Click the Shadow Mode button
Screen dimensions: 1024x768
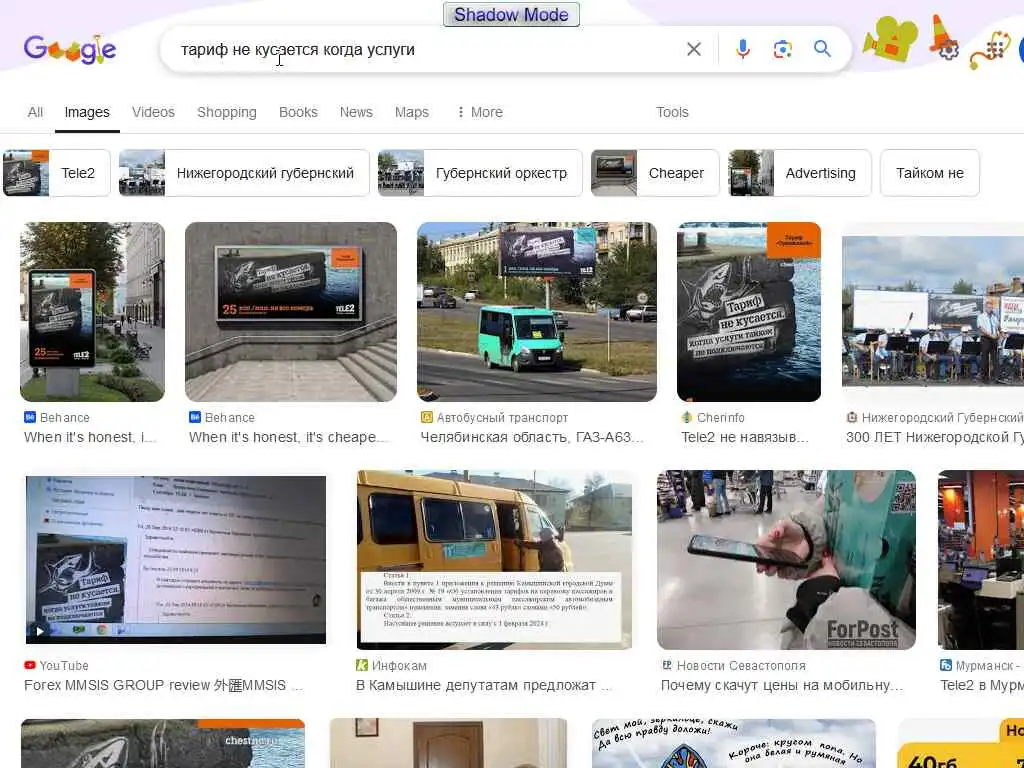(511, 14)
